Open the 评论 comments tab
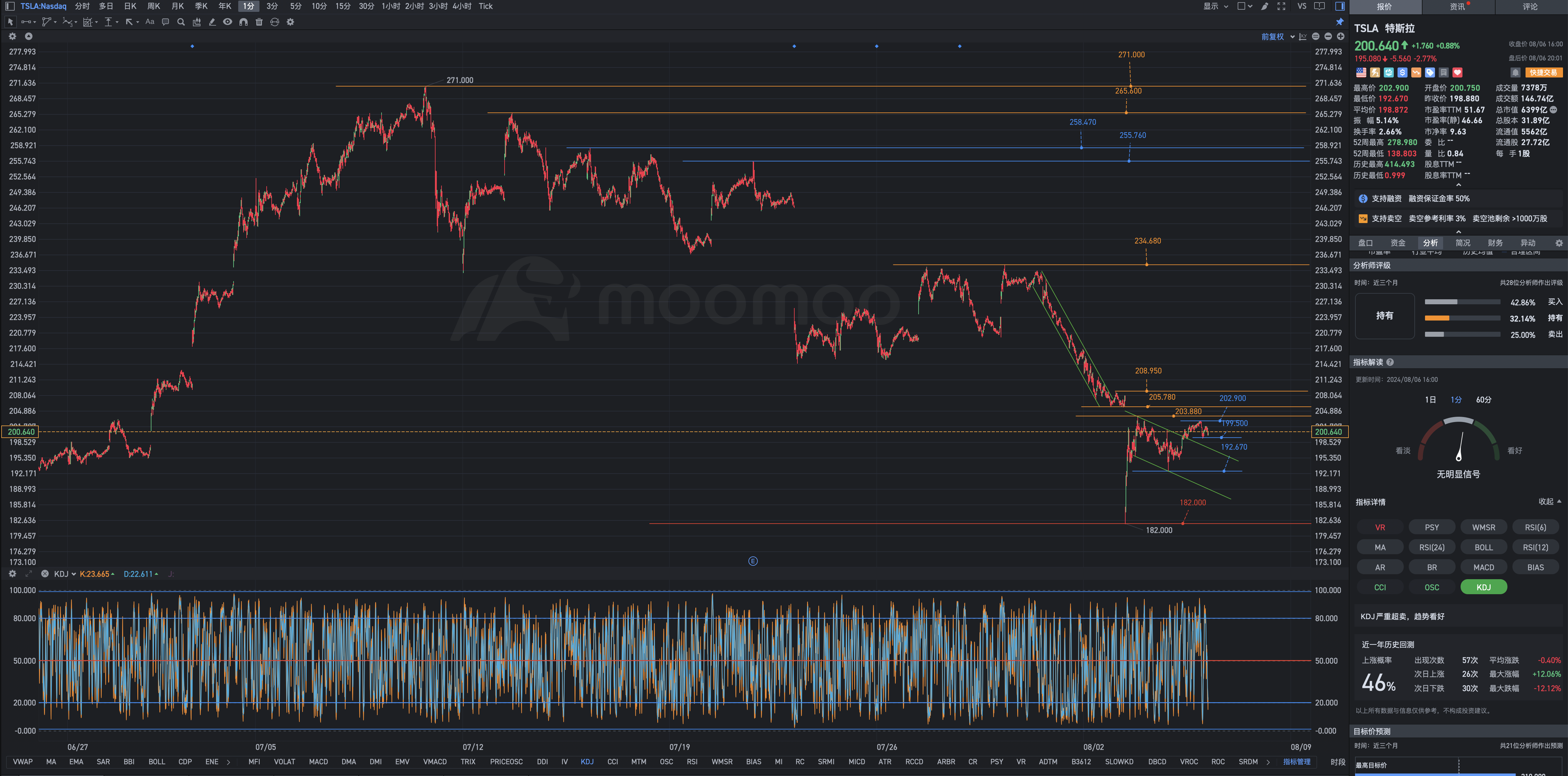The image size is (1568, 776). click(x=1530, y=7)
